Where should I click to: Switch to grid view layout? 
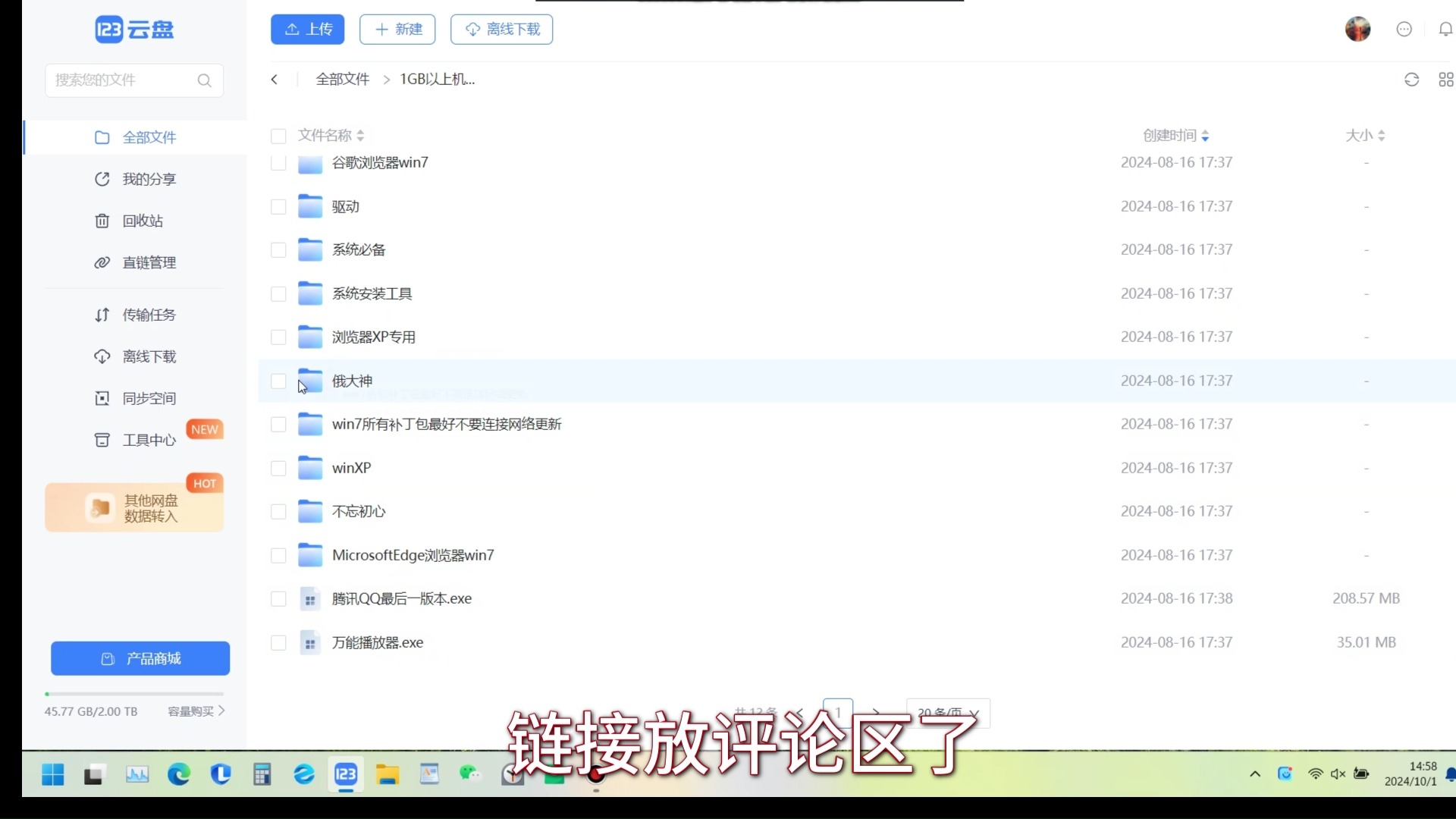[1445, 79]
